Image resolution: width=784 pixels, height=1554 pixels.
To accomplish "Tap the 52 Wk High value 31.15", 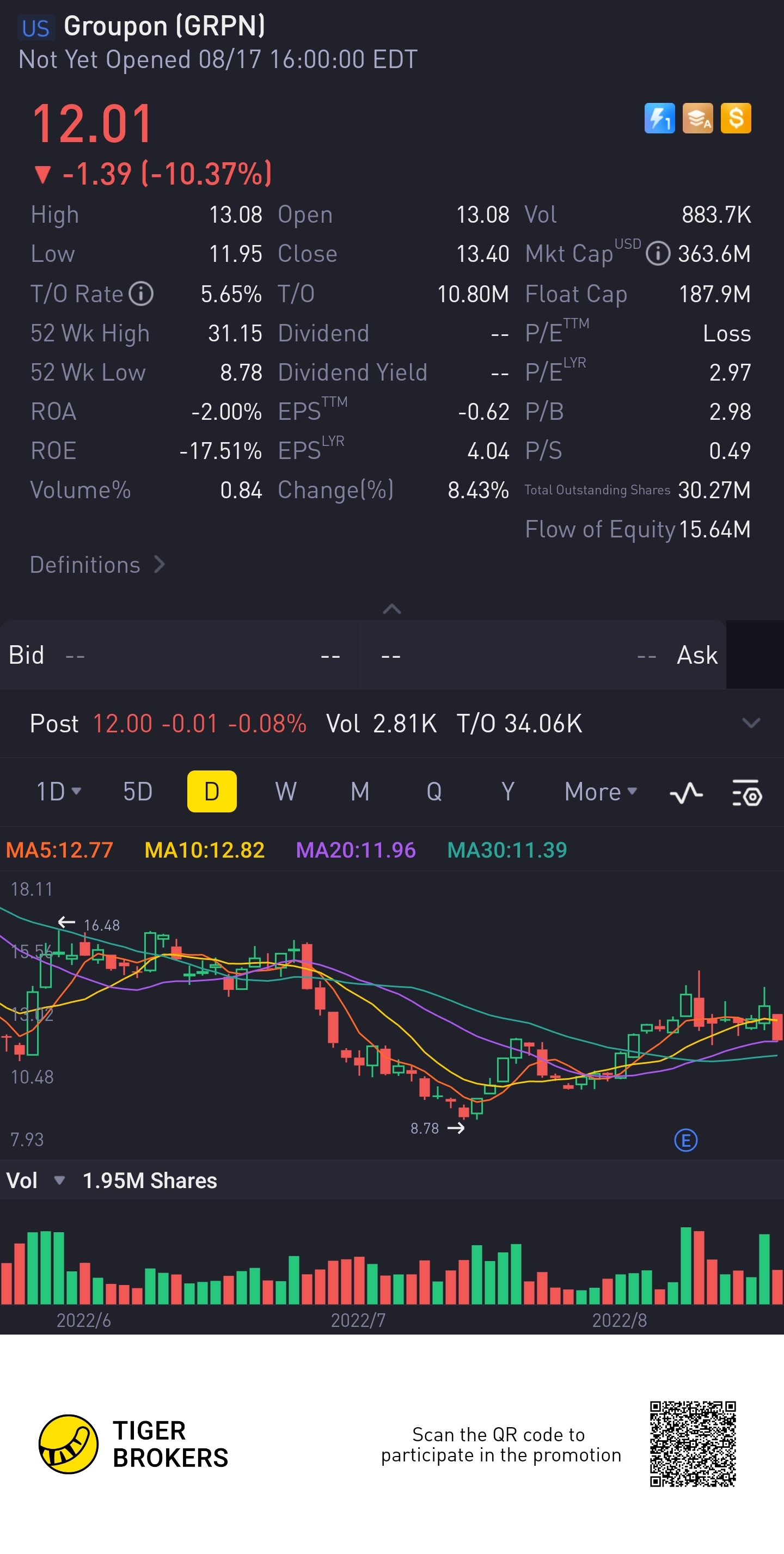I will [235, 333].
